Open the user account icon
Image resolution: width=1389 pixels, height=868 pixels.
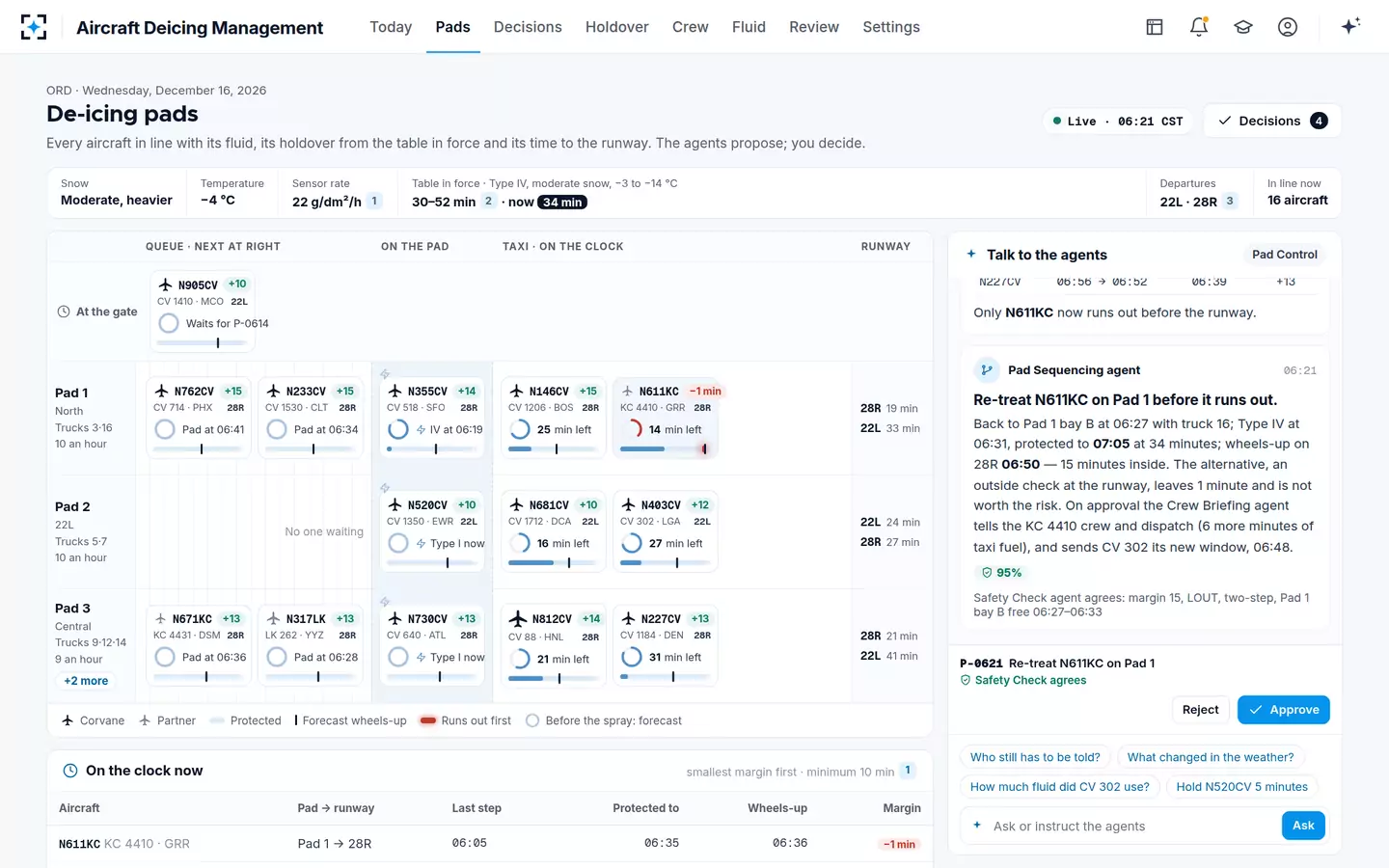(1288, 27)
